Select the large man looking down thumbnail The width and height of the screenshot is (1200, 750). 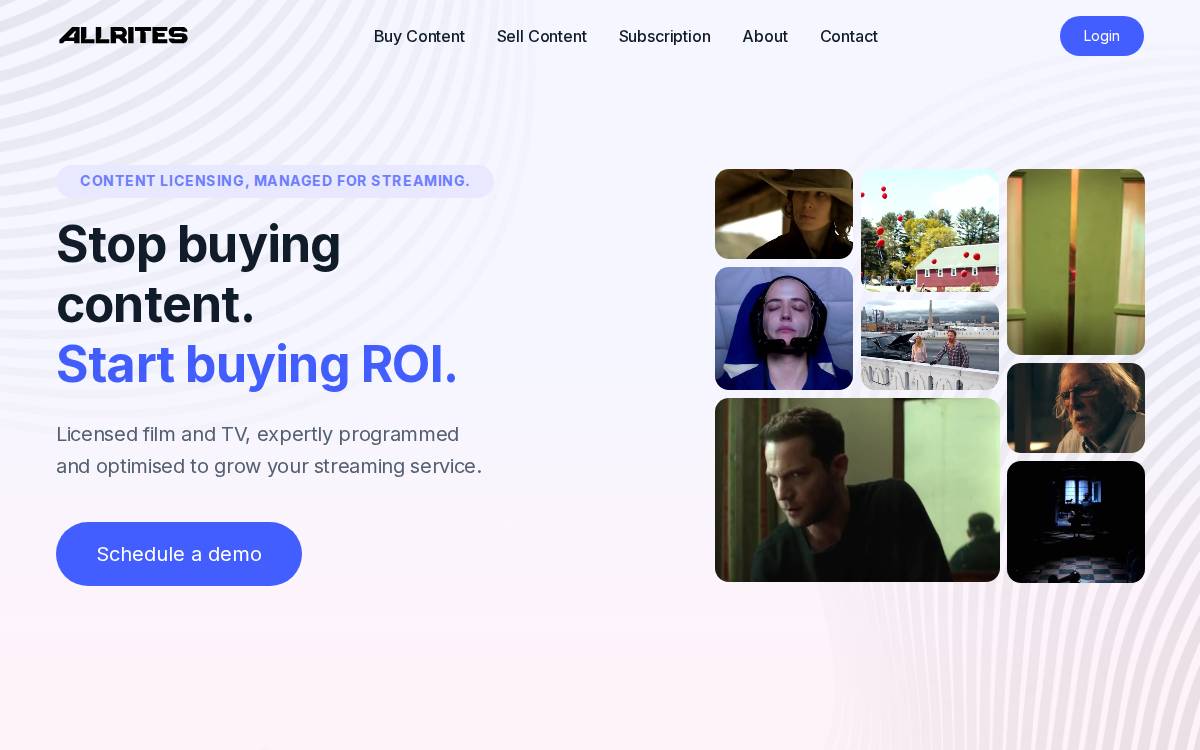click(857, 490)
